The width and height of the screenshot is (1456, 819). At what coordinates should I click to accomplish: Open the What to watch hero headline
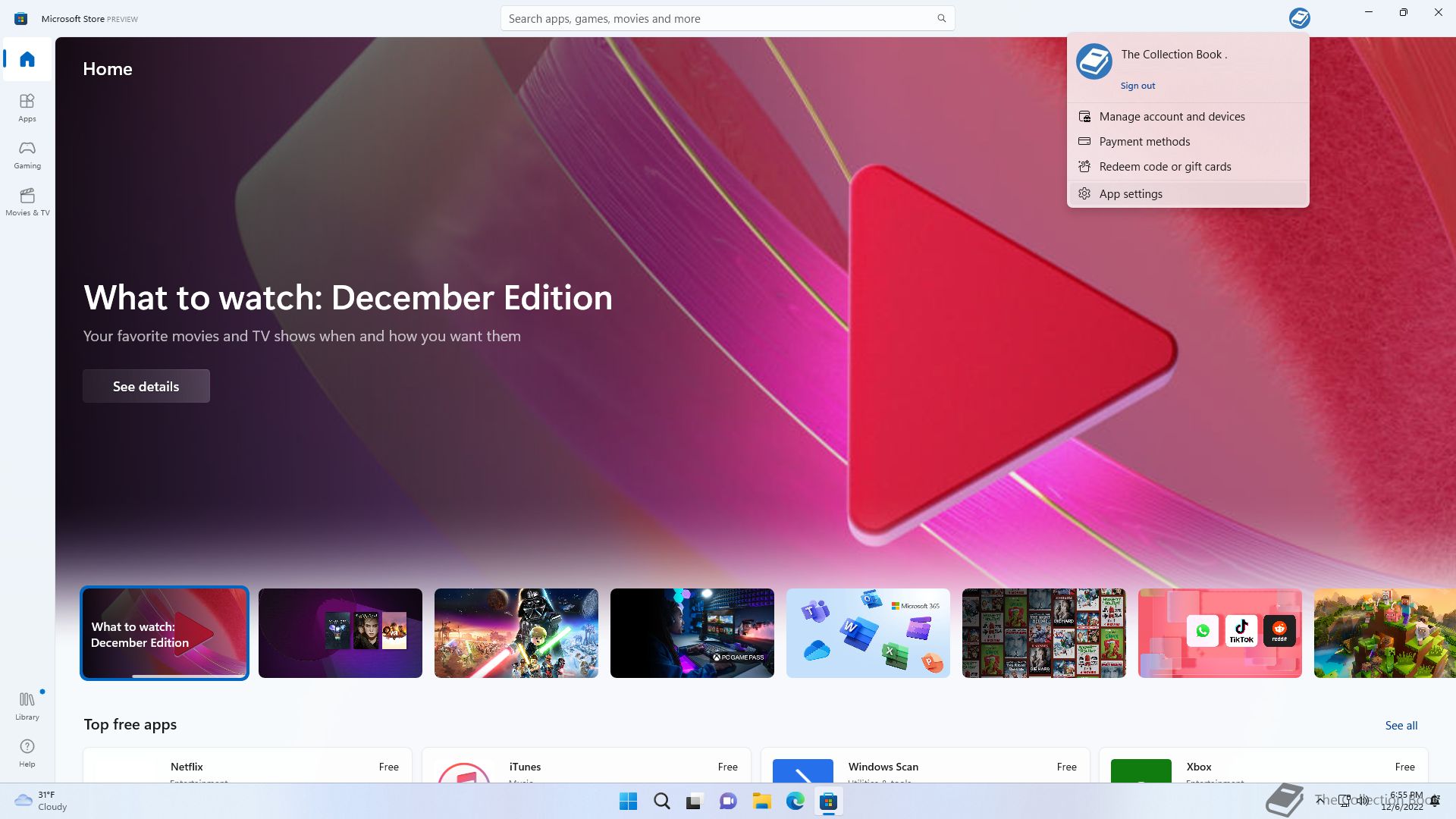click(348, 297)
